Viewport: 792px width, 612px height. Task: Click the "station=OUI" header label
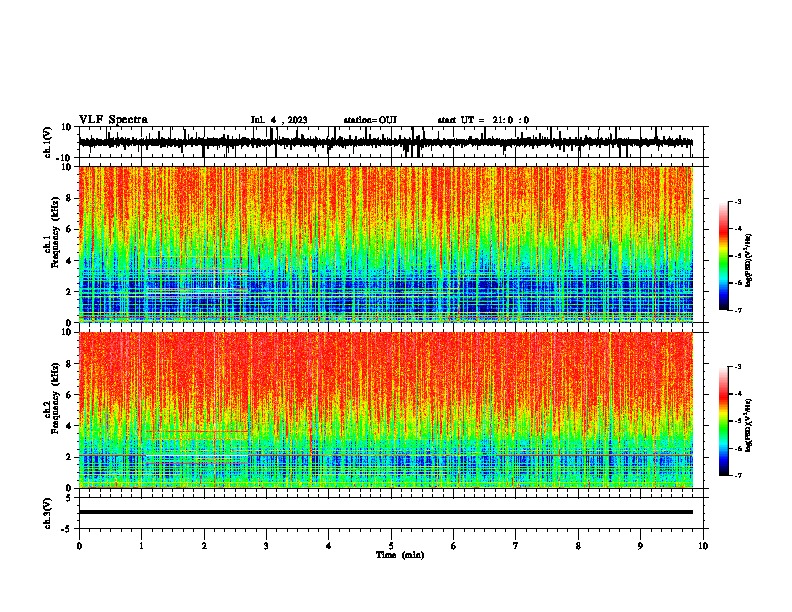370,120
